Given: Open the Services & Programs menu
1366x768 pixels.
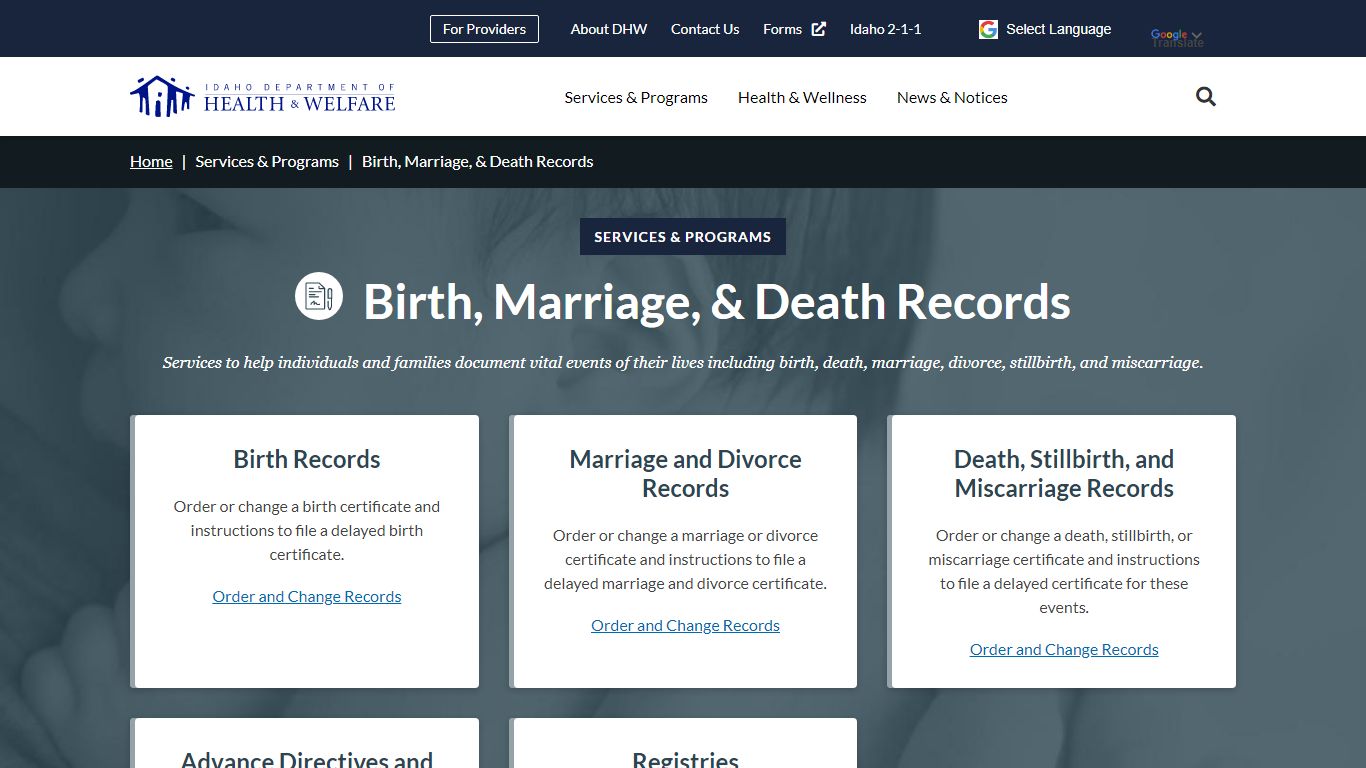Looking at the screenshot, I should [x=636, y=97].
